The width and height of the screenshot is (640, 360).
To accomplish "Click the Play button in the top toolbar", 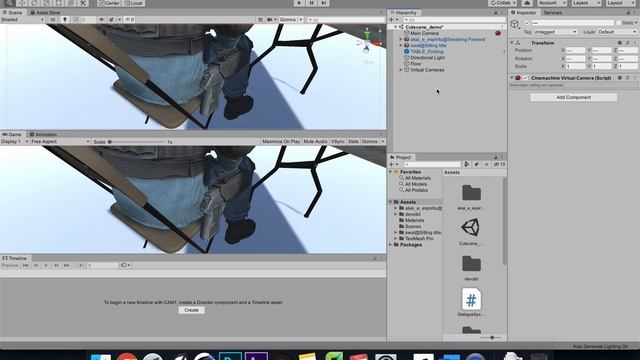I will (x=299, y=3).
